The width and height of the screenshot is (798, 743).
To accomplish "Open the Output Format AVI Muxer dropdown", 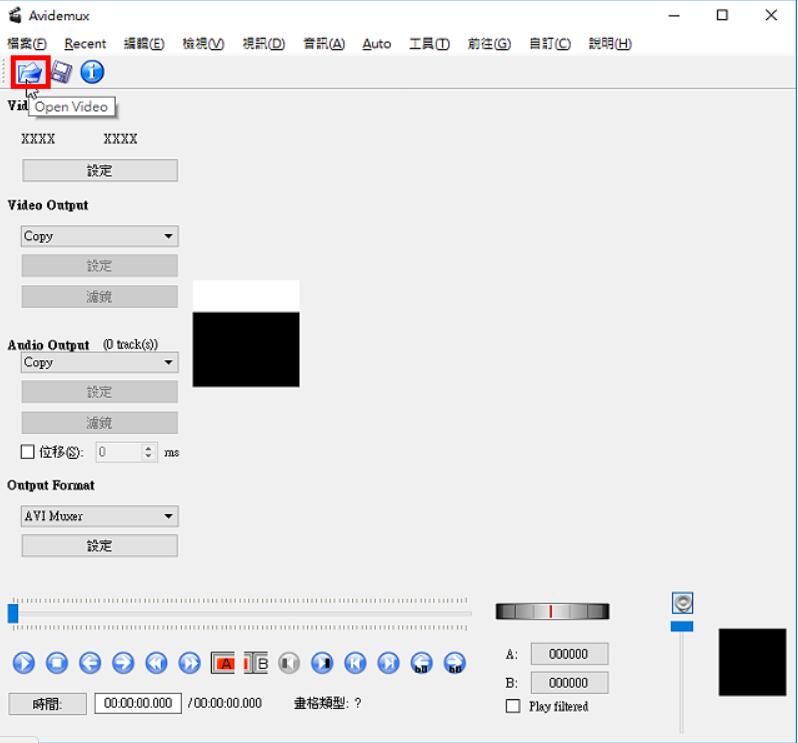I will (x=100, y=516).
